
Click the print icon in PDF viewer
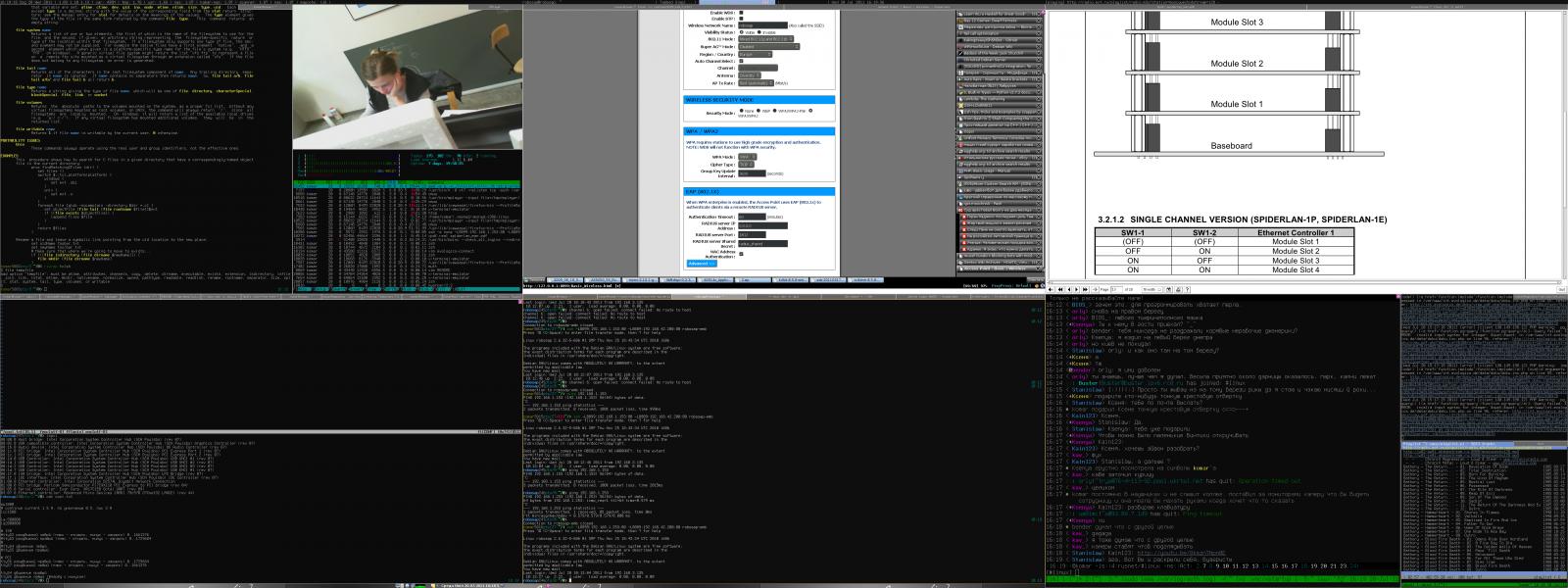pyautogui.click(x=1180, y=289)
